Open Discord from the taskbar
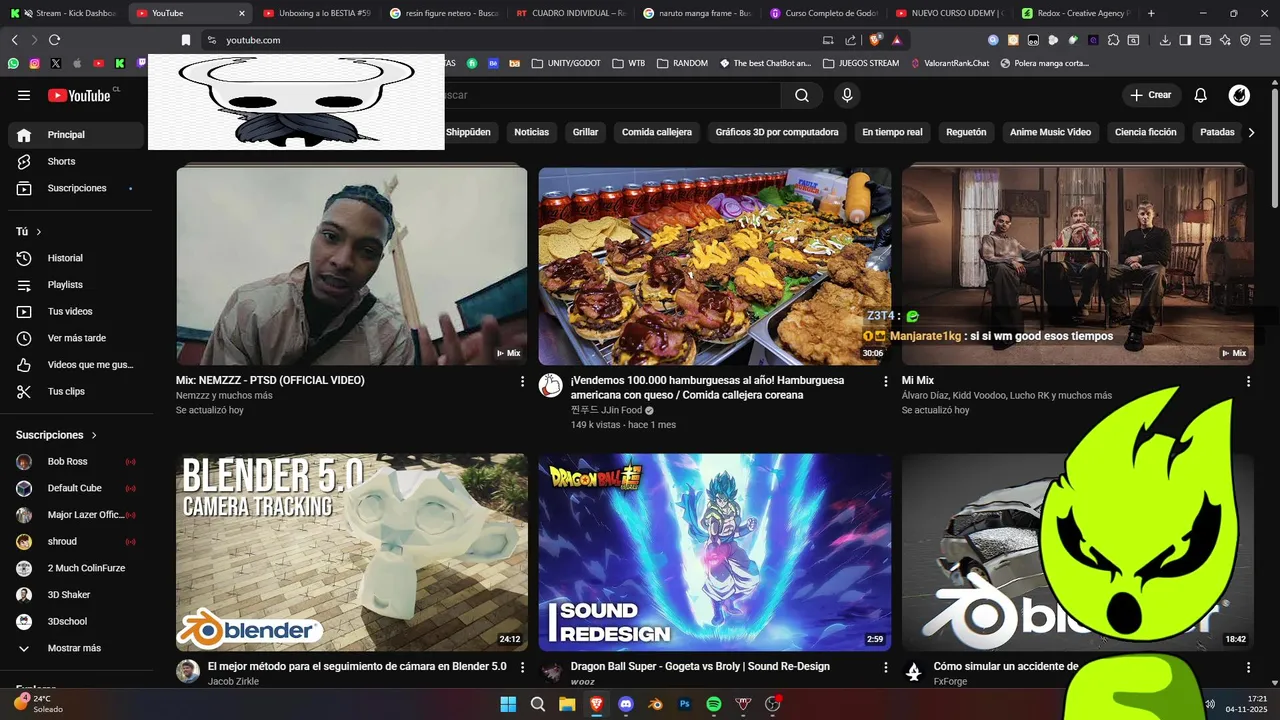Viewport: 1280px width, 720px height. tap(626, 704)
